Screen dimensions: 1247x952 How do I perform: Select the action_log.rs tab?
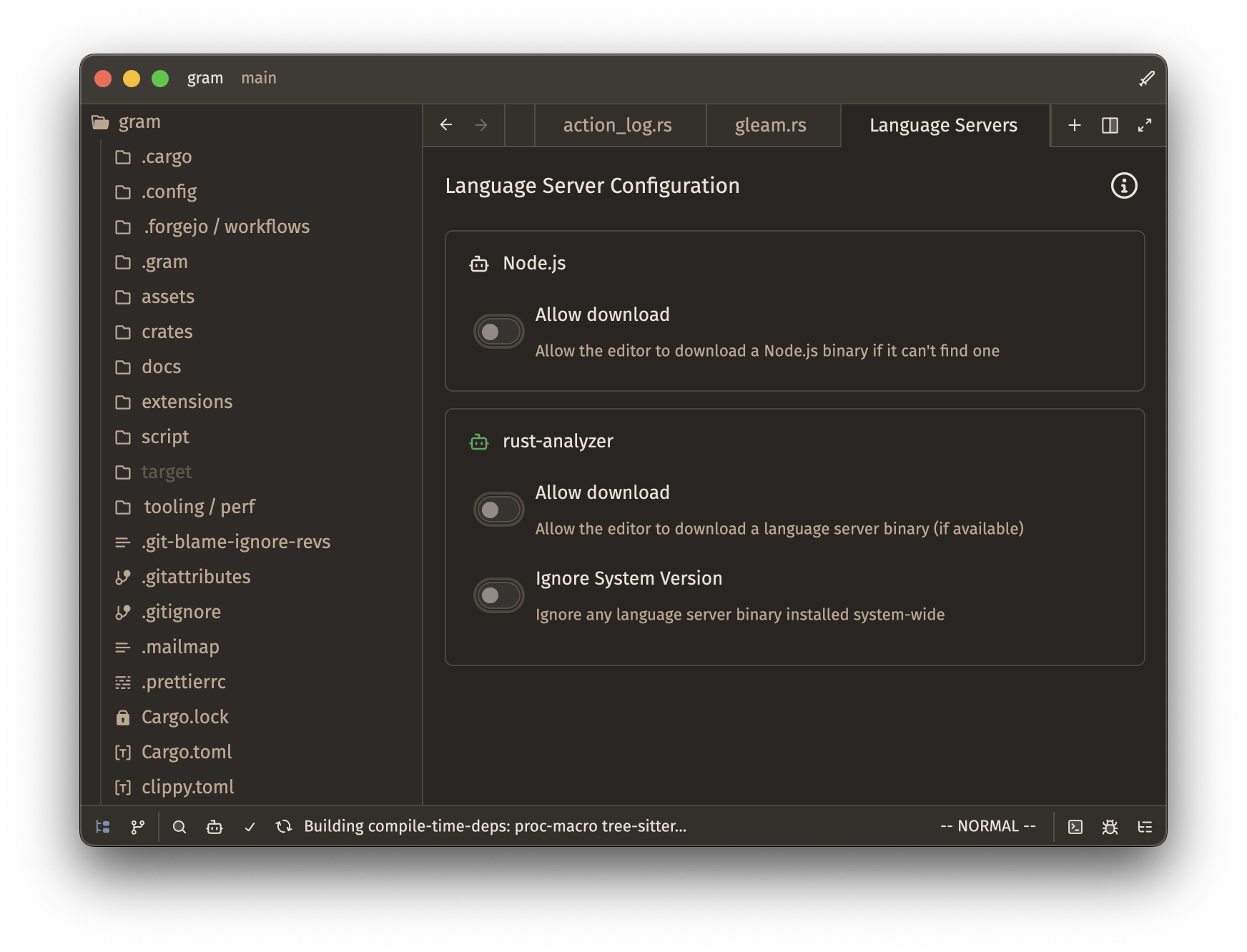click(x=618, y=125)
